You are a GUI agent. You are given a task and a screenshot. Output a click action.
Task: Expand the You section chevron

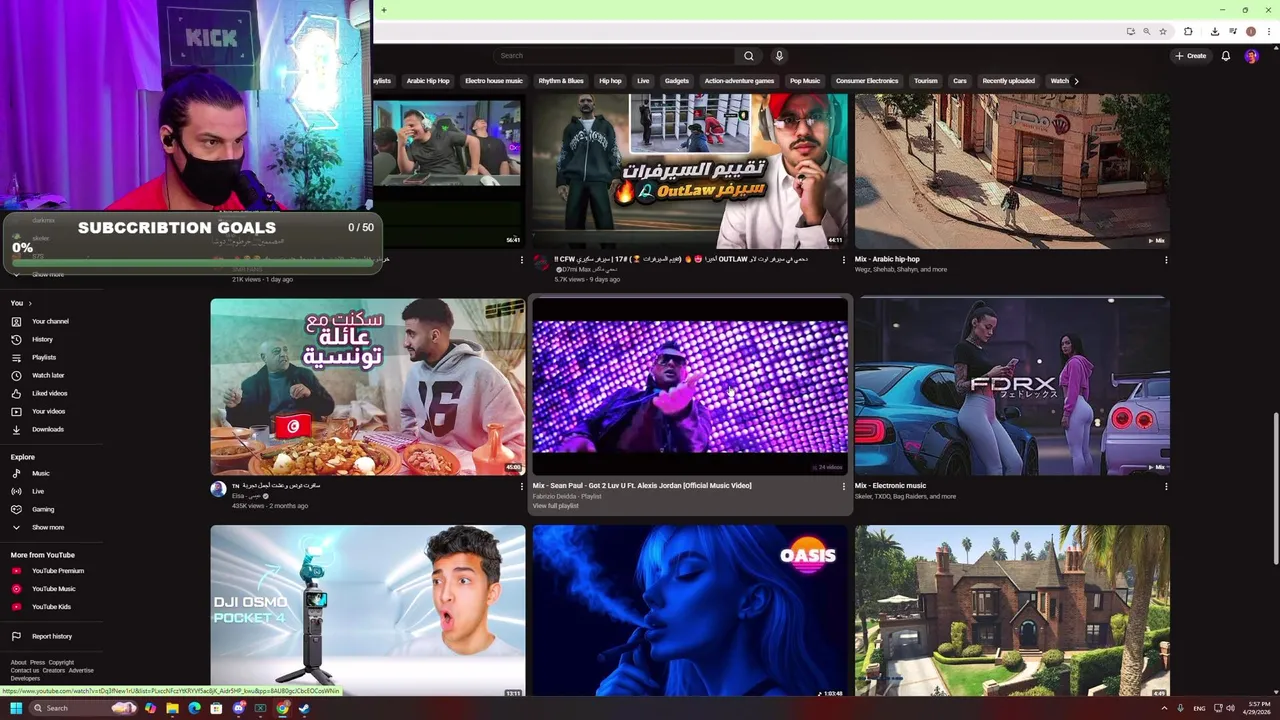[x=30, y=303]
